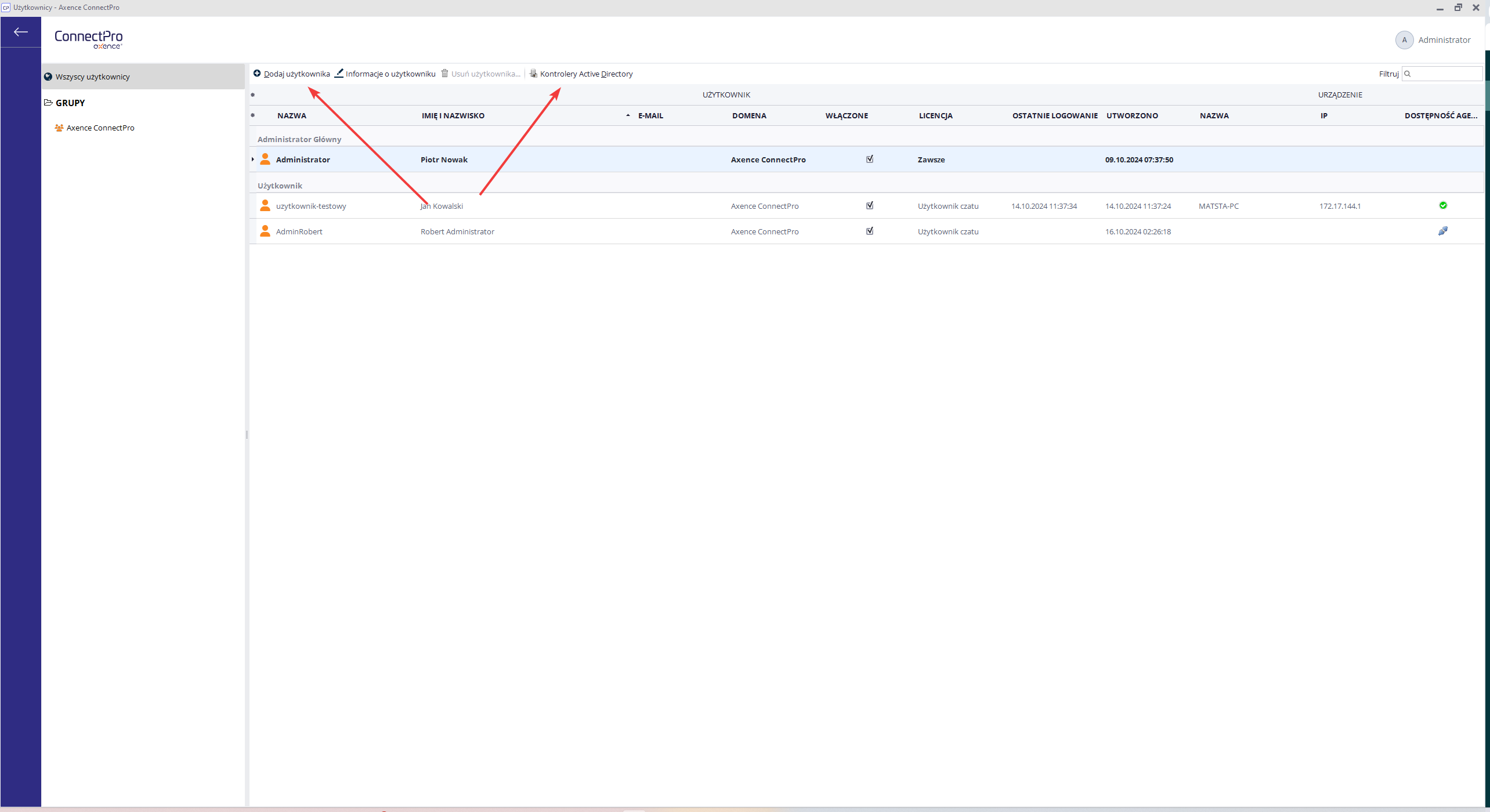Click the globe icon beside Wszyscy użytkownicy

tap(48, 77)
